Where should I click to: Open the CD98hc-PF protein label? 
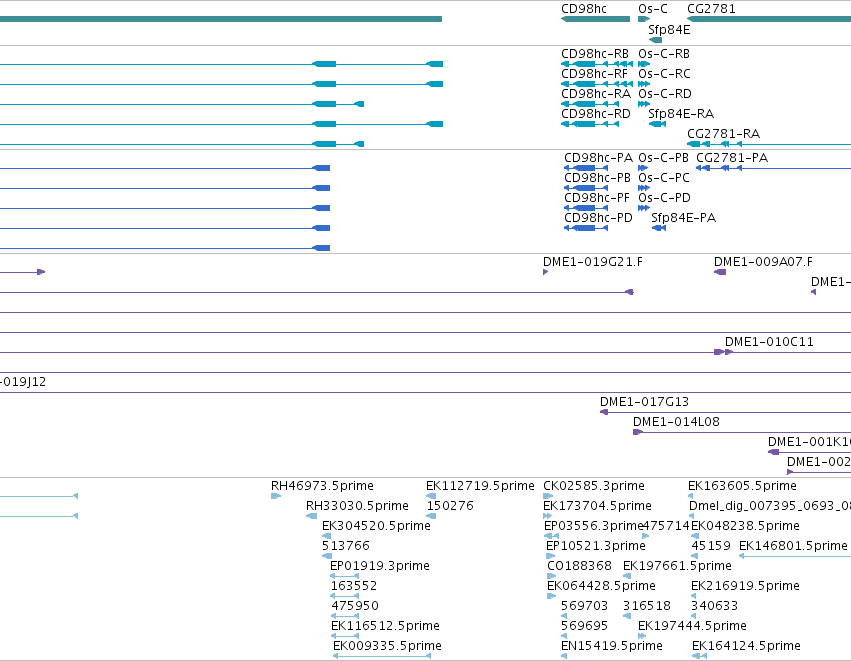[597, 198]
